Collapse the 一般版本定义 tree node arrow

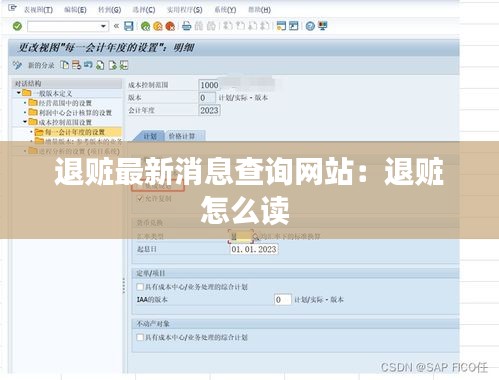pos(19,93)
